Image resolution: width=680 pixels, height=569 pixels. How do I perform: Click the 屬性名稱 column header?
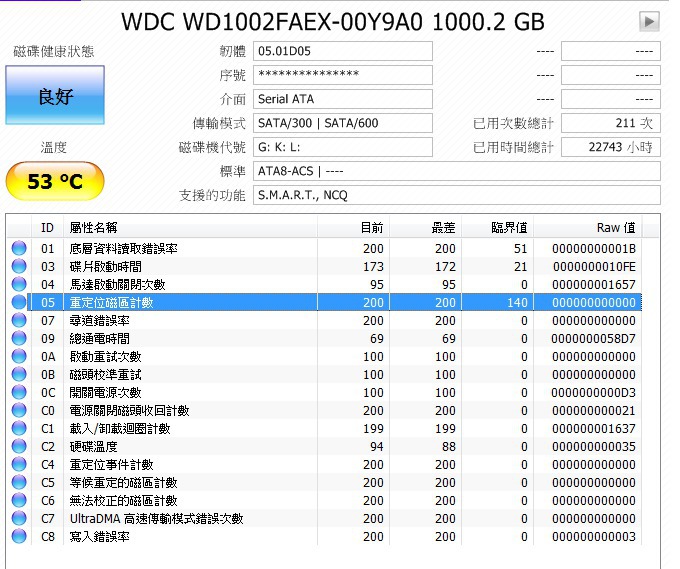(x=190, y=227)
